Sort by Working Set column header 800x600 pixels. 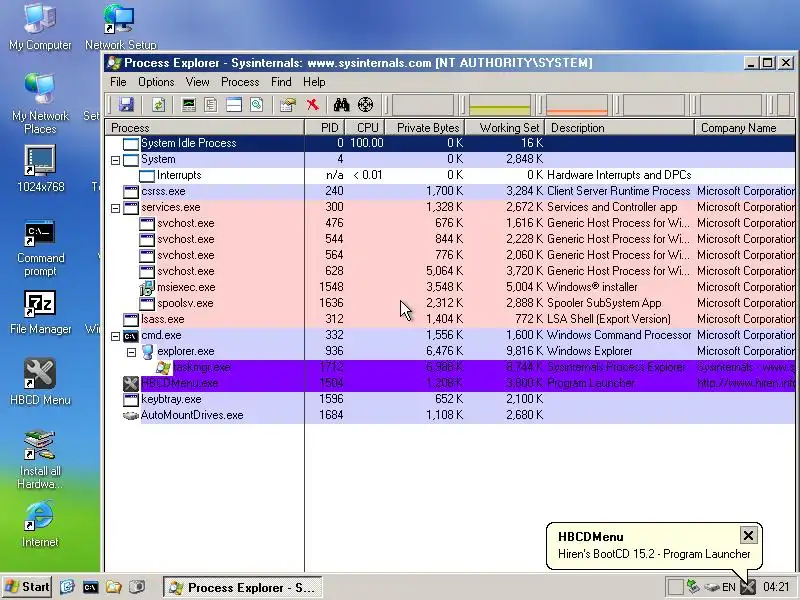tap(505, 128)
